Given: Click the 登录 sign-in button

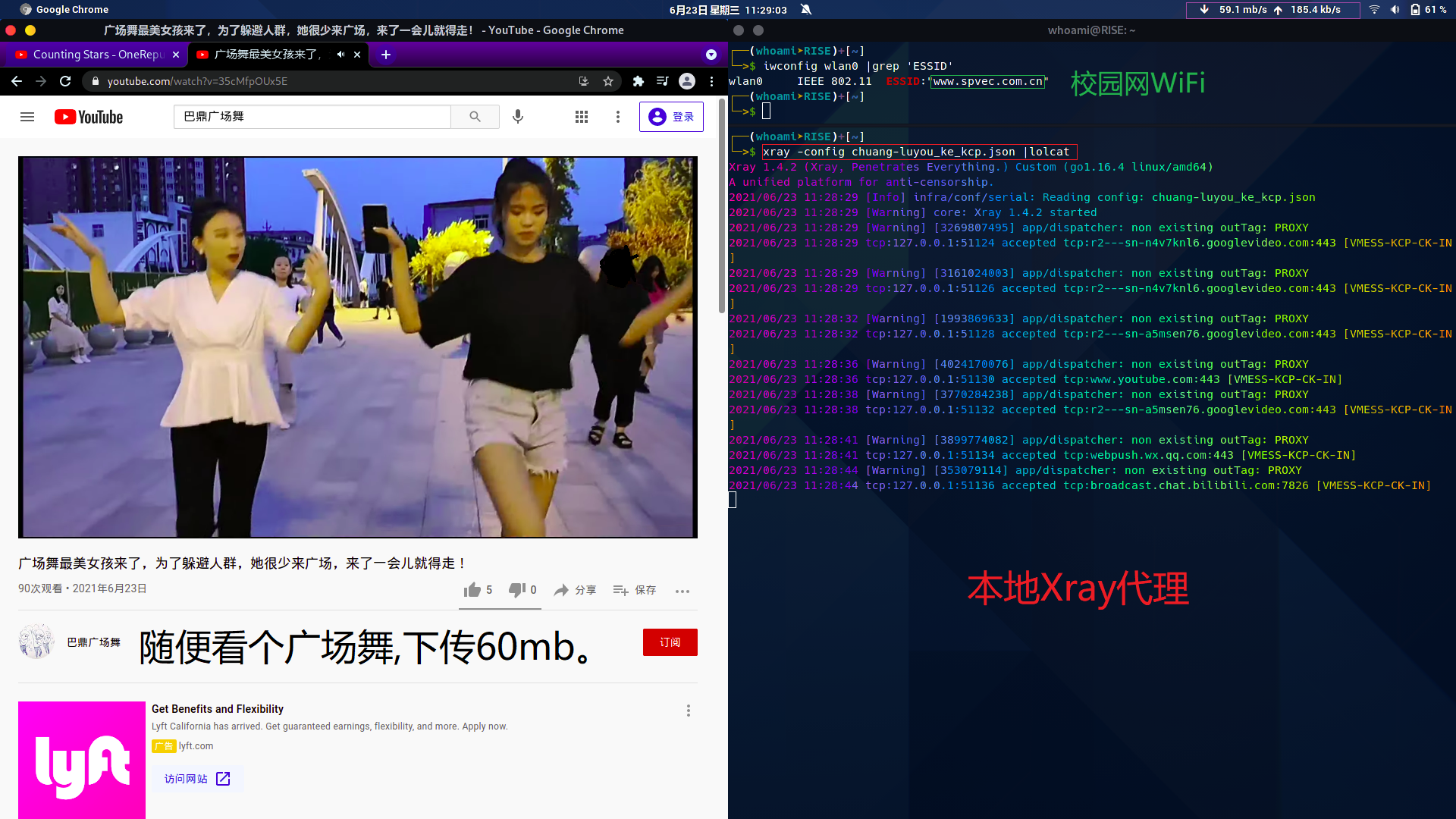Looking at the screenshot, I should click(671, 117).
